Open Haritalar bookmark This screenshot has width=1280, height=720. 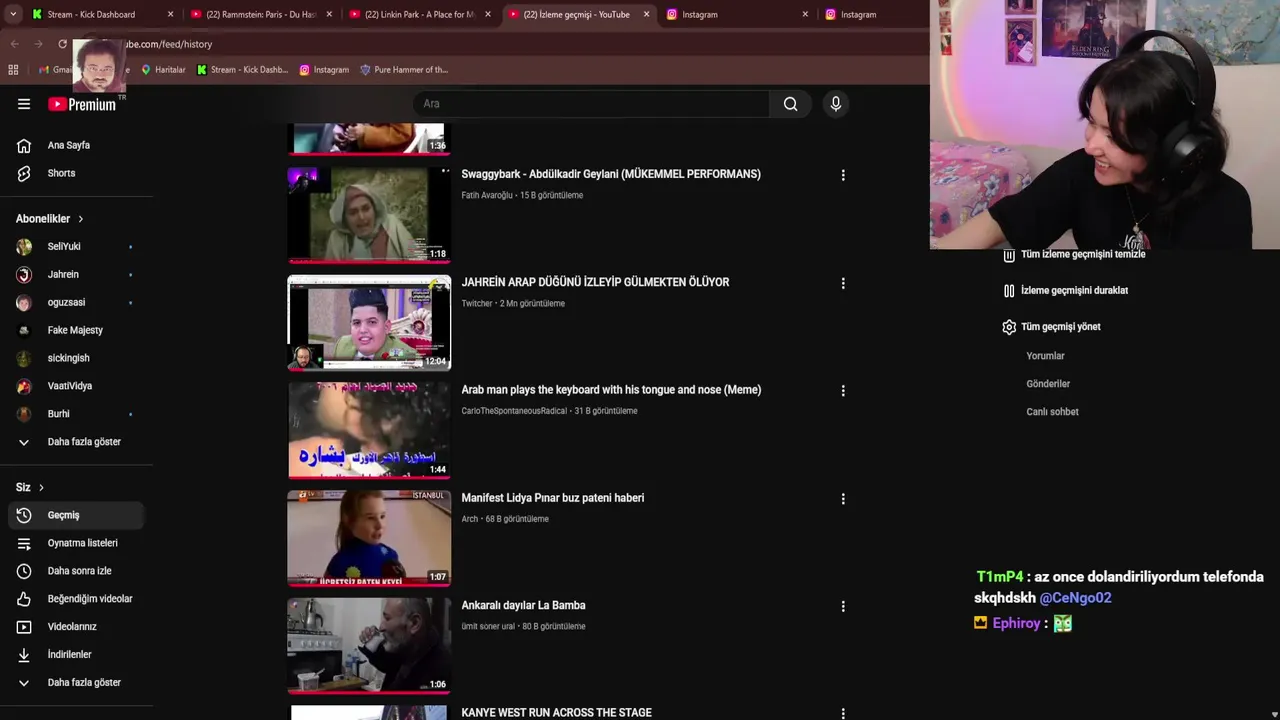pyautogui.click(x=163, y=70)
